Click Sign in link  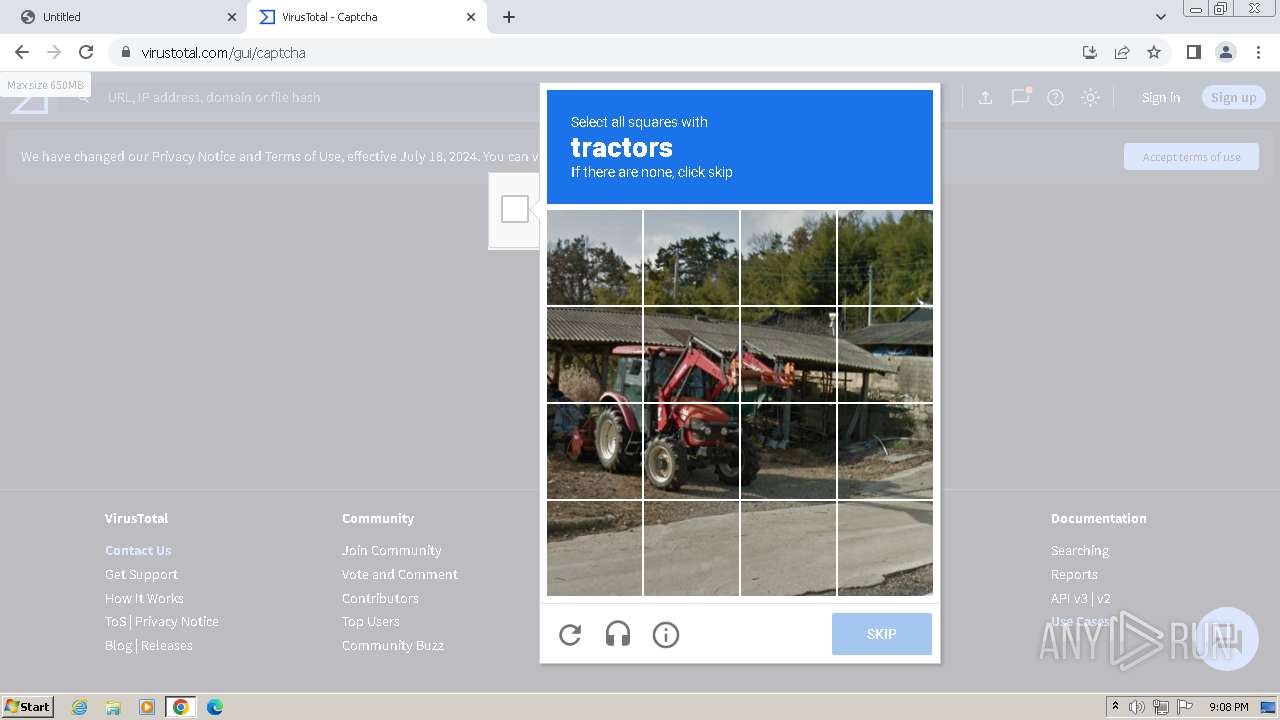[x=1161, y=97]
